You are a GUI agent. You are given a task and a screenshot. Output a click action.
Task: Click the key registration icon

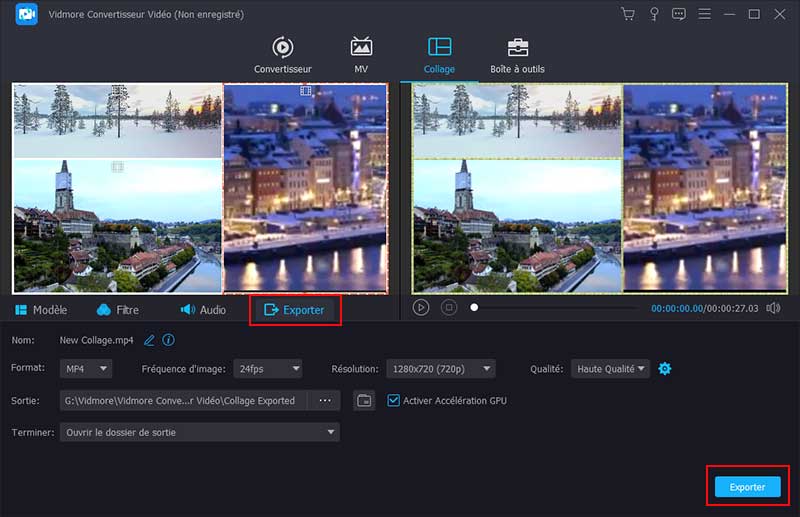pyautogui.click(x=654, y=14)
